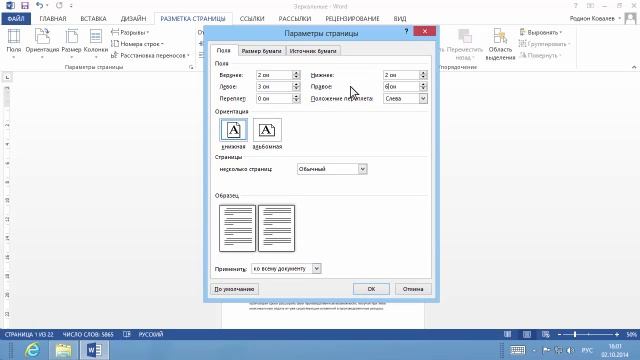Open the Номера строк menu

click(x=137, y=44)
